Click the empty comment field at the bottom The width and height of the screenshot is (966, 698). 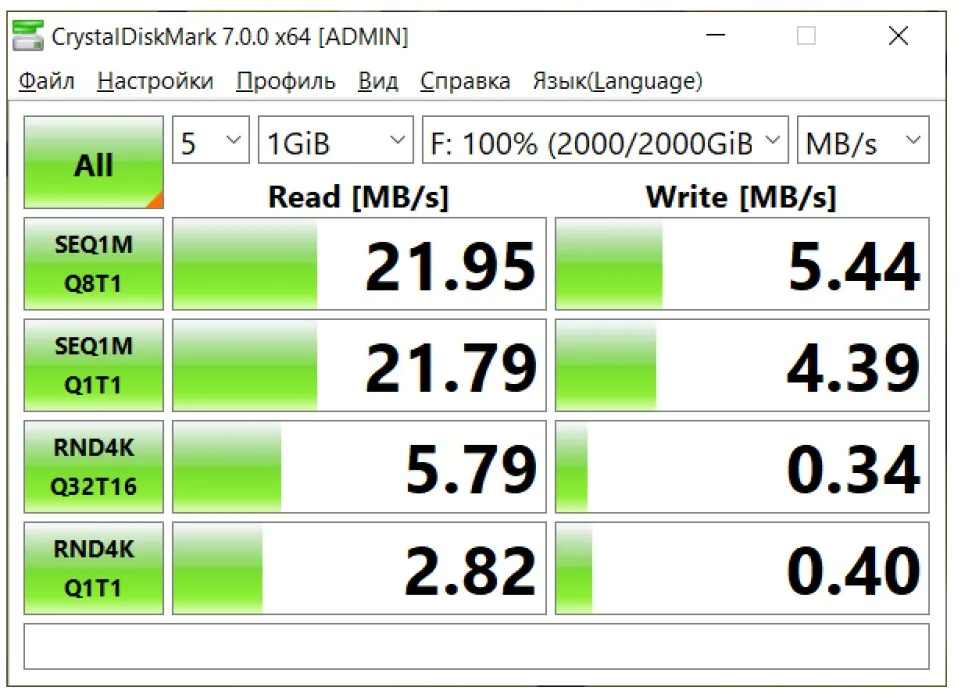click(476, 646)
